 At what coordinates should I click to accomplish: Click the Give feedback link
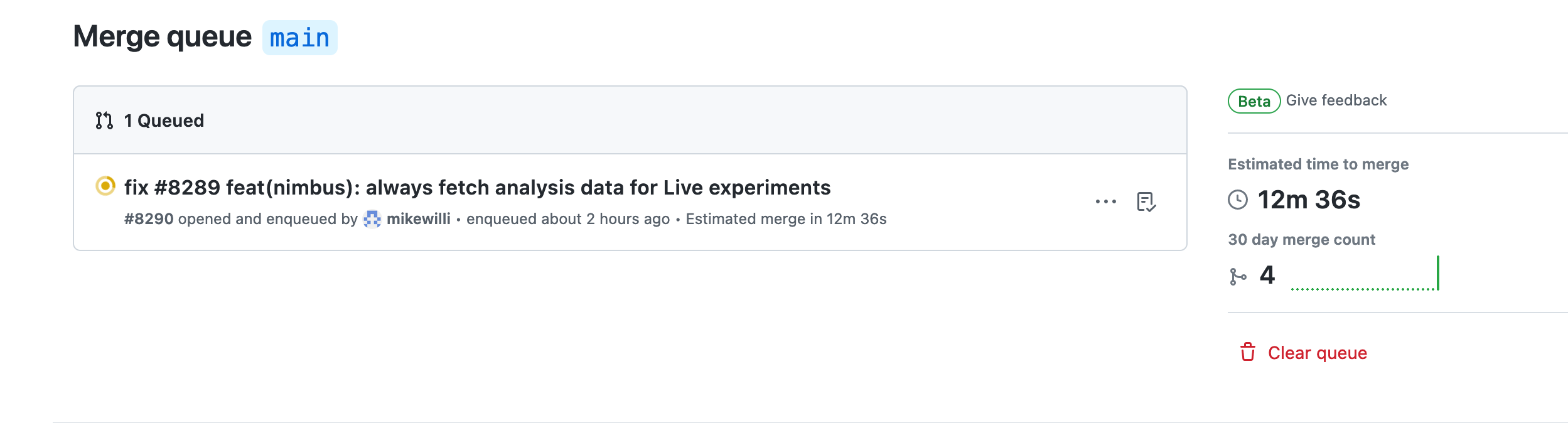point(1336,99)
